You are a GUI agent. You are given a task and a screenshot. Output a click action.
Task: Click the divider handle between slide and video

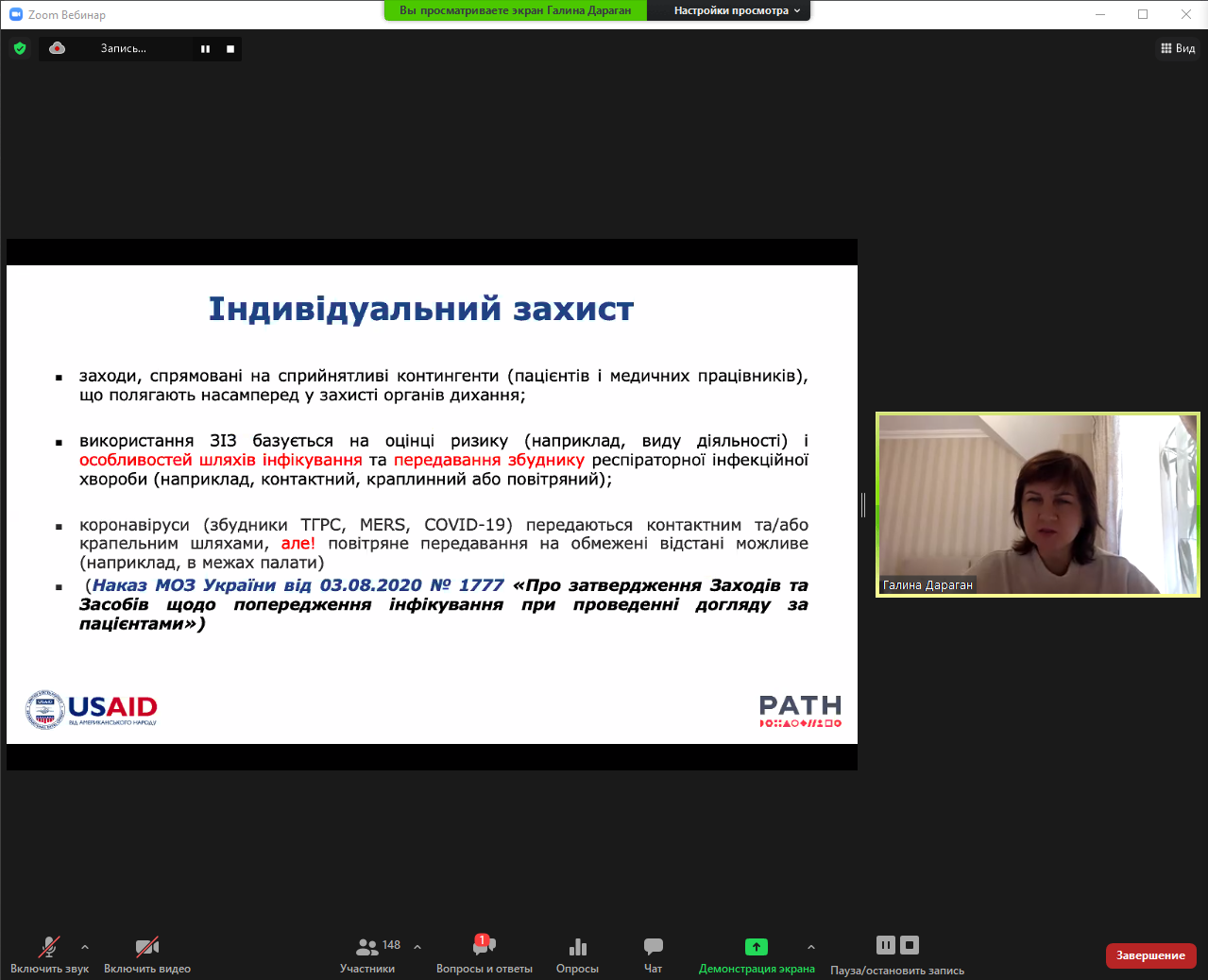[x=863, y=505]
